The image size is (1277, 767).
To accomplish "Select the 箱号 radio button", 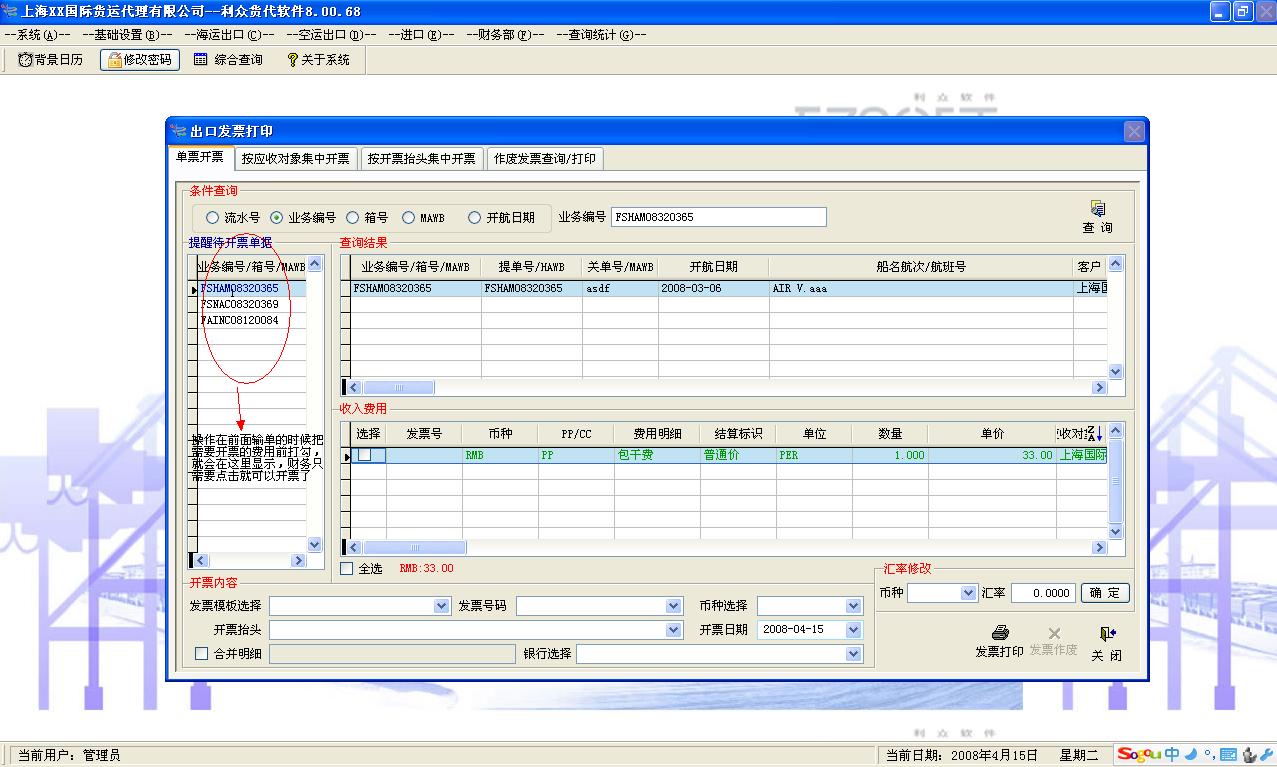I will [352, 217].
